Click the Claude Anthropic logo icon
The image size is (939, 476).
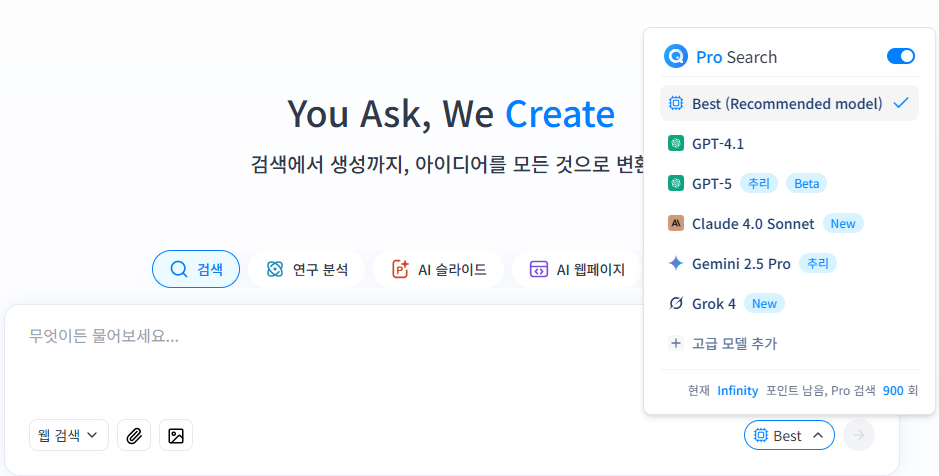(x=676, y=224)
